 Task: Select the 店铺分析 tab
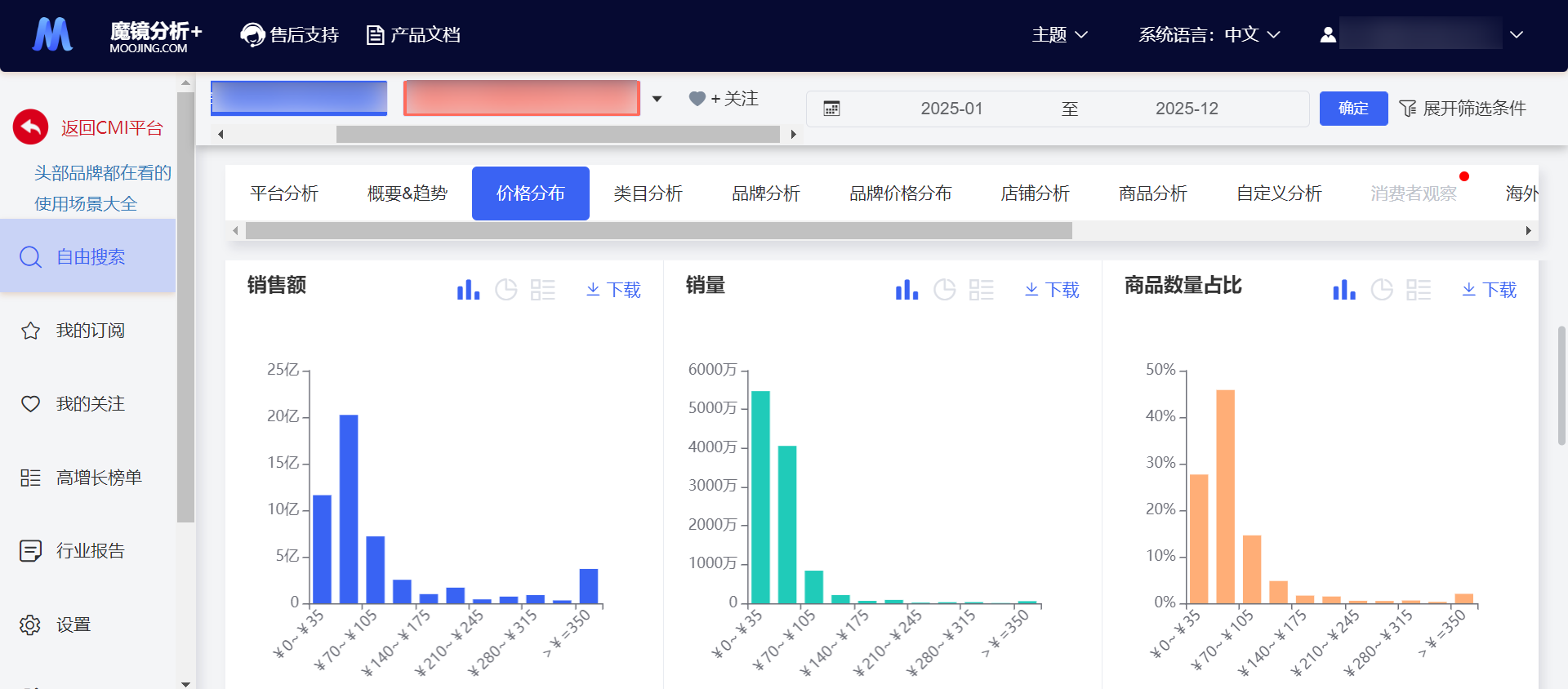point(1036,193)
